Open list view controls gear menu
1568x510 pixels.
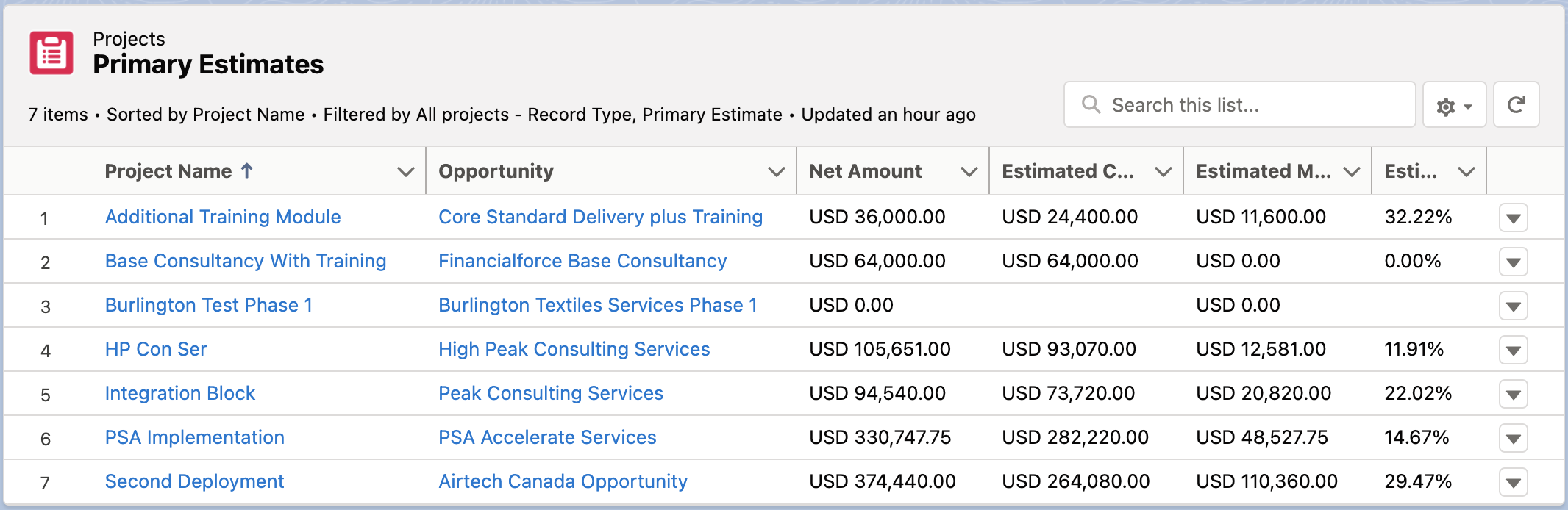[x=1454, y=106]
